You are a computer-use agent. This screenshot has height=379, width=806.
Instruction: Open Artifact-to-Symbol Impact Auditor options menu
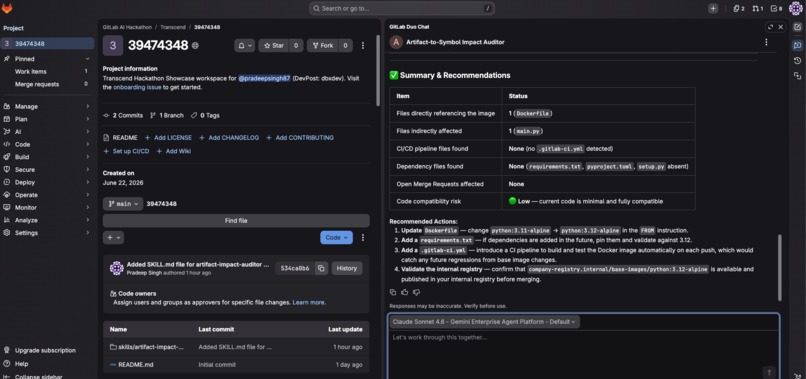(766, 42)
